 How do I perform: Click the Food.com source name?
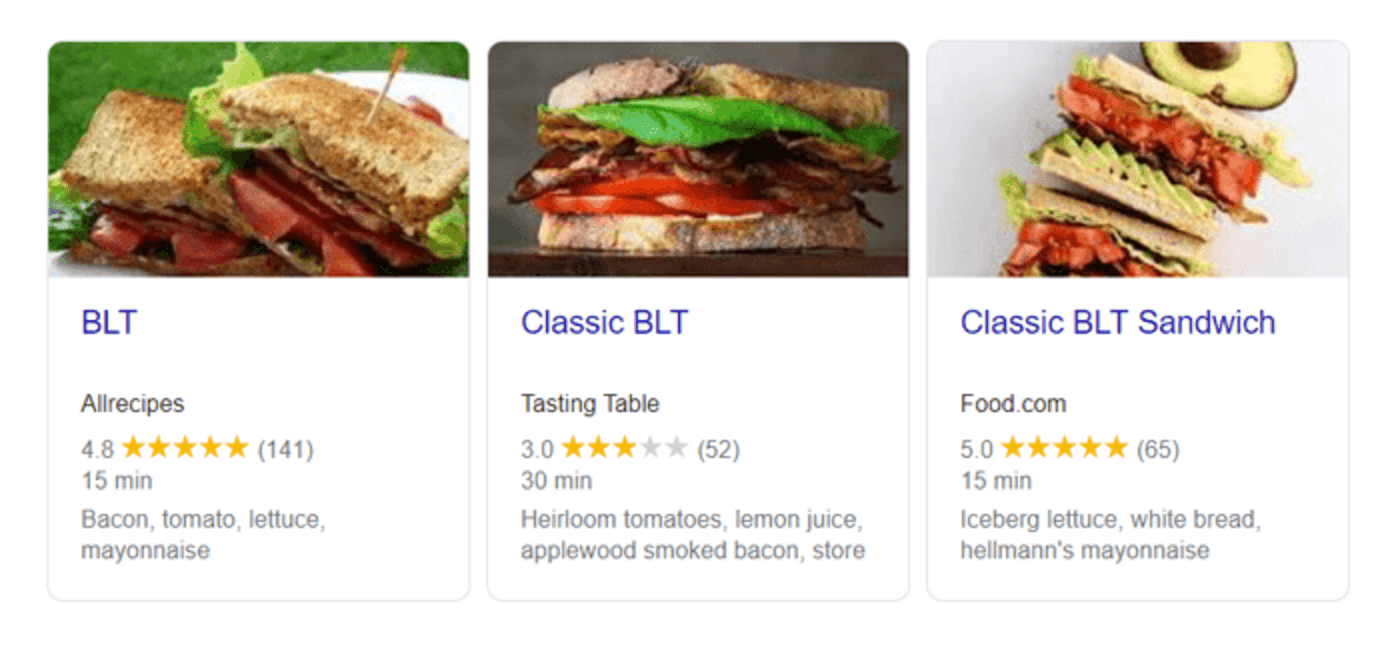1013,404
